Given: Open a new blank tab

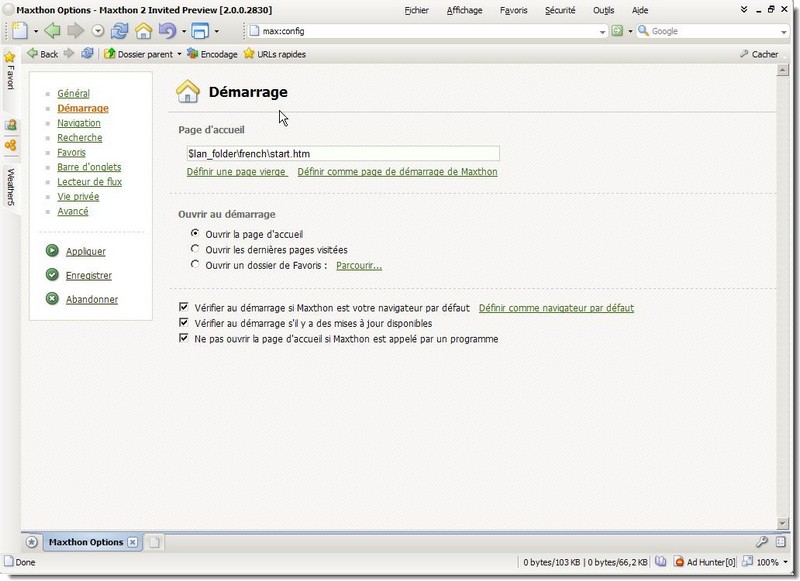Looking at the screenshot, I should [x=155, y=542].
